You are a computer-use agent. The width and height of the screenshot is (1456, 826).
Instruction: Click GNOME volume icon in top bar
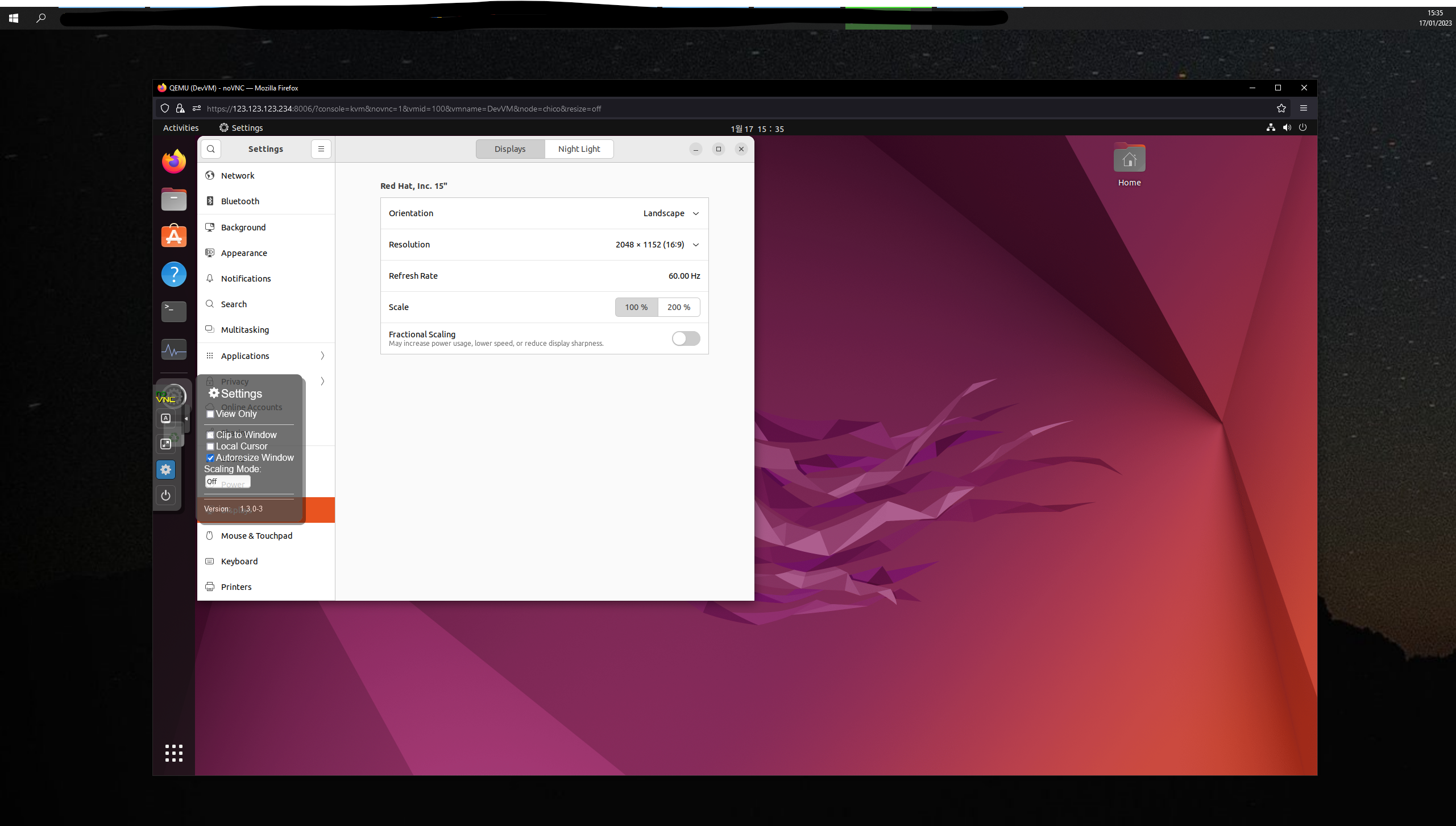pos(1287,128)
